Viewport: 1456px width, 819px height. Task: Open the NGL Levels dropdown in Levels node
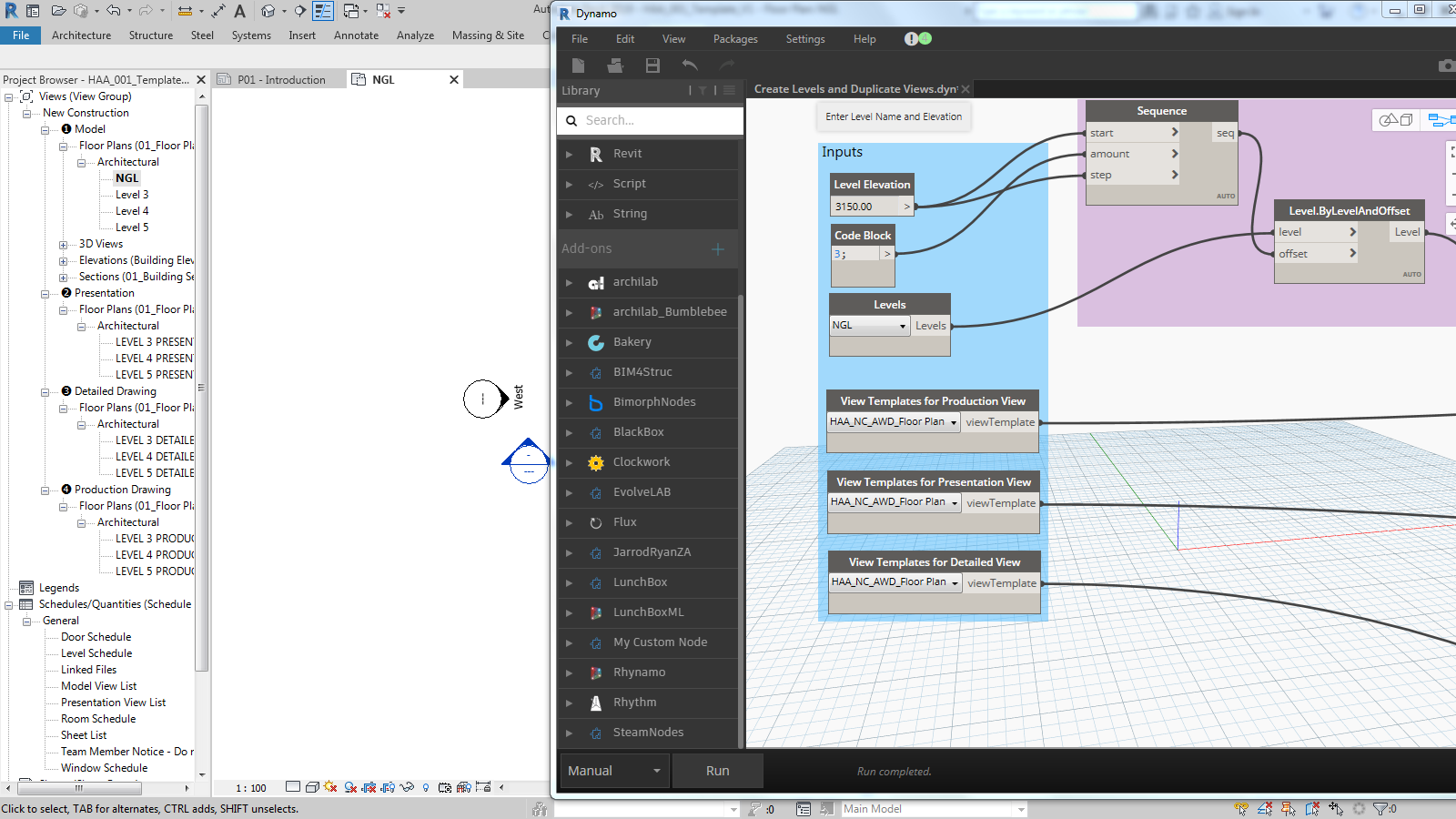869,326
